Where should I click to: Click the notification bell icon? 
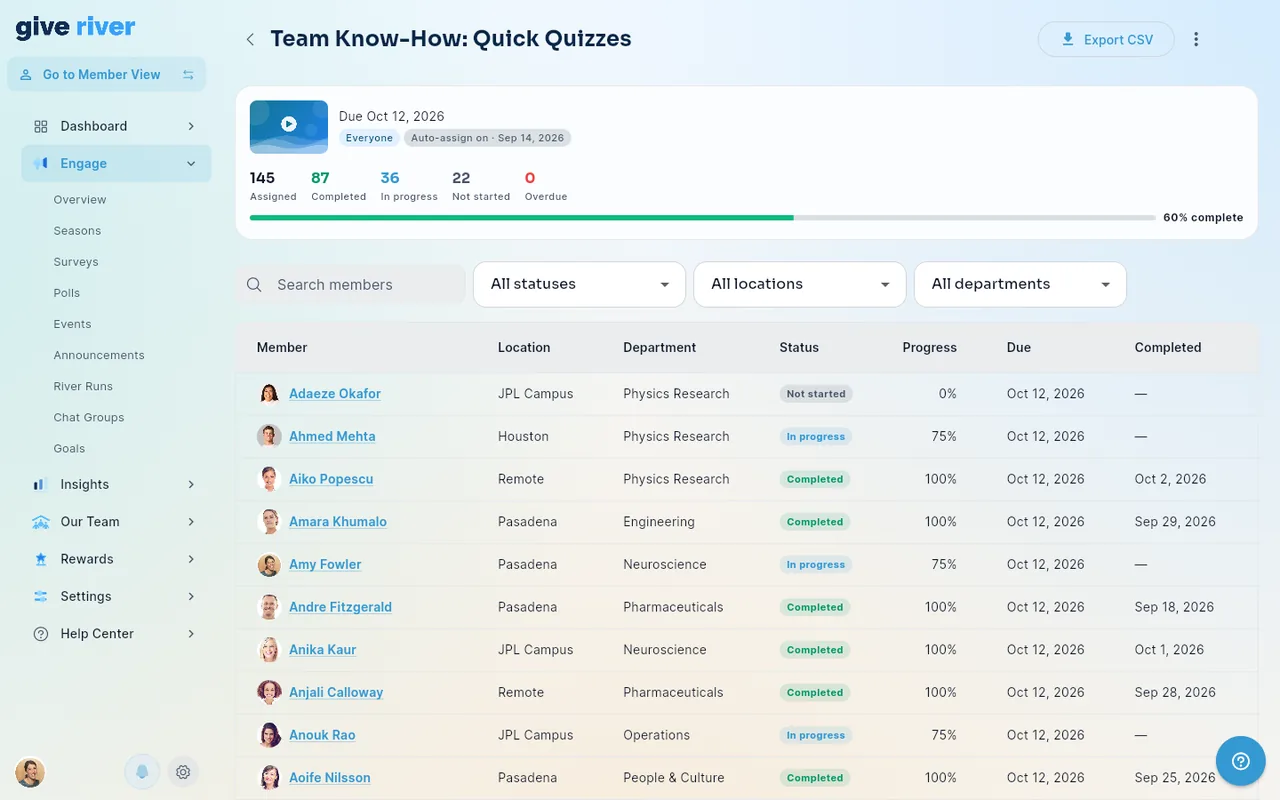[x=142, y=772]
